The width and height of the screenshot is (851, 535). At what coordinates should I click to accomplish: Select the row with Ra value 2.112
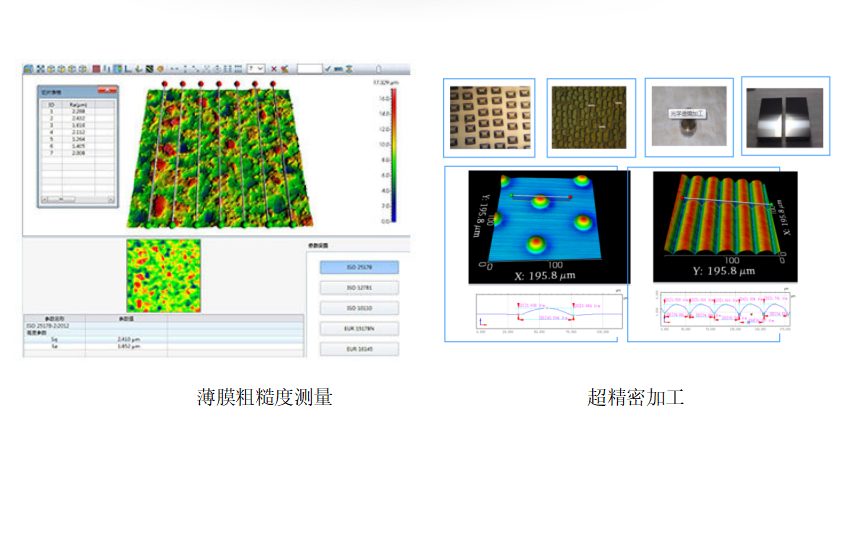[x=78, y=132]
